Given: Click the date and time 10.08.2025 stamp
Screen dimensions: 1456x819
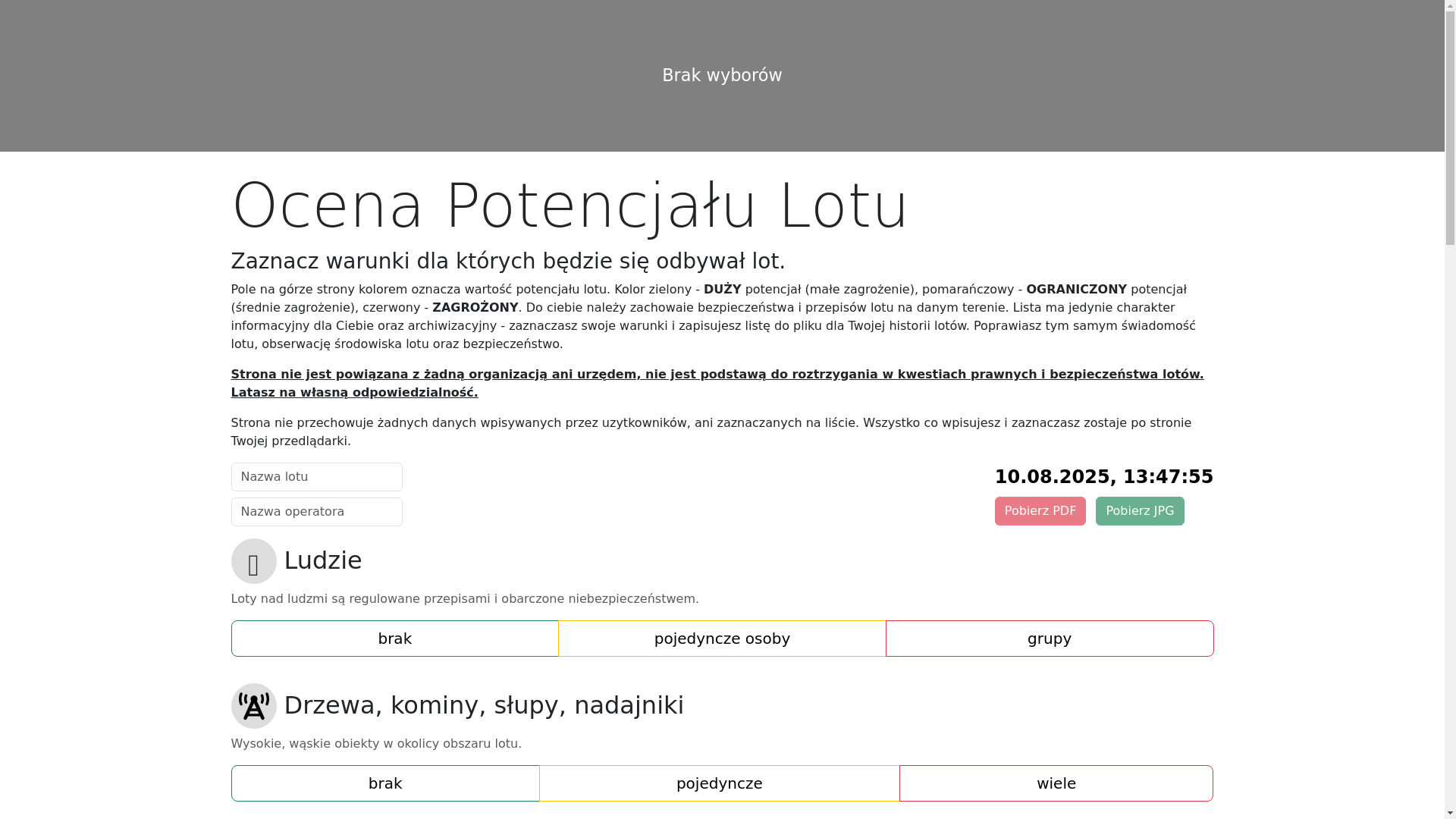Looking at the screenshot, I should pos(1104,477).
